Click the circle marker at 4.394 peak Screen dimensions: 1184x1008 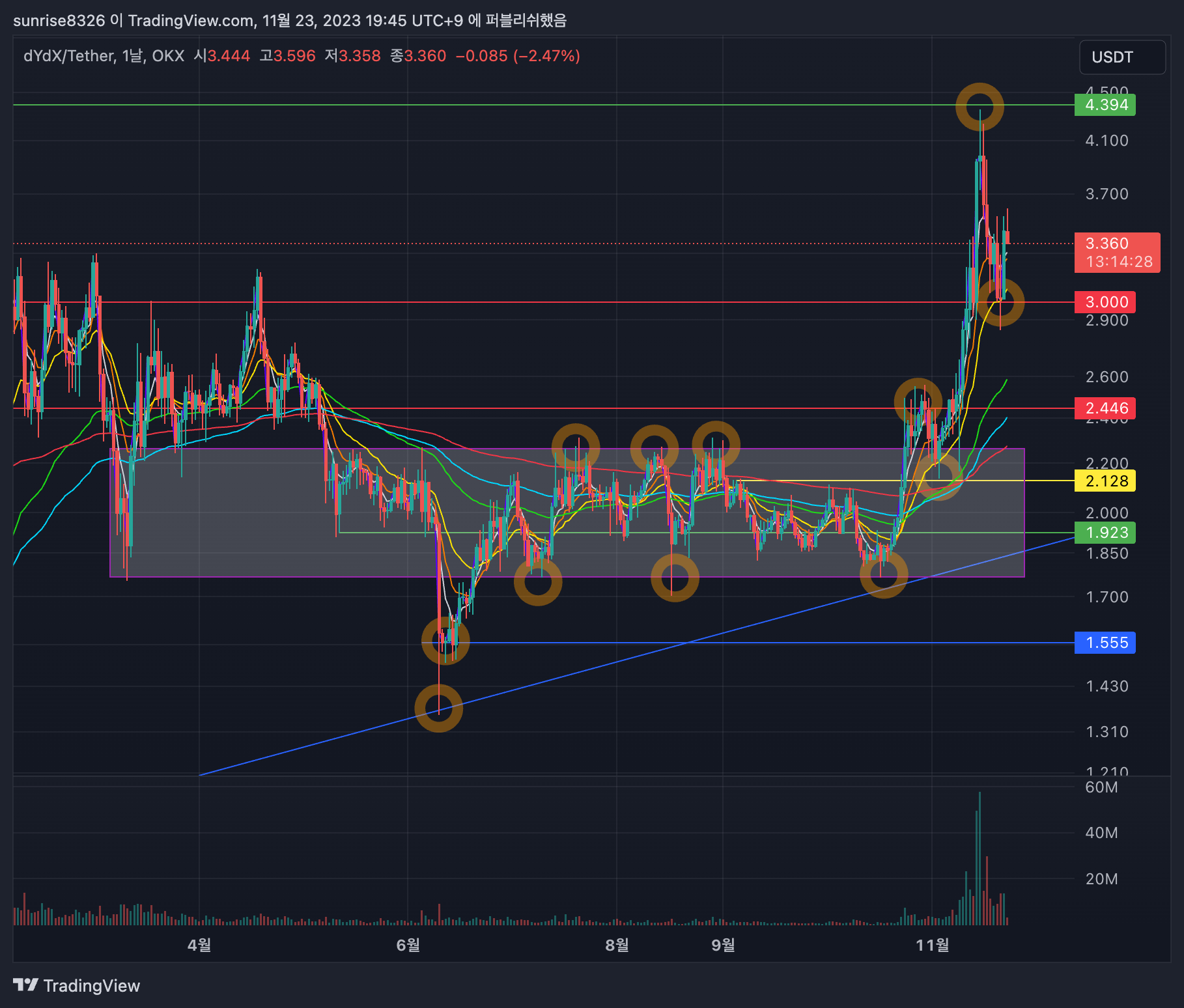pyautogui.click(x=980, y=107)
